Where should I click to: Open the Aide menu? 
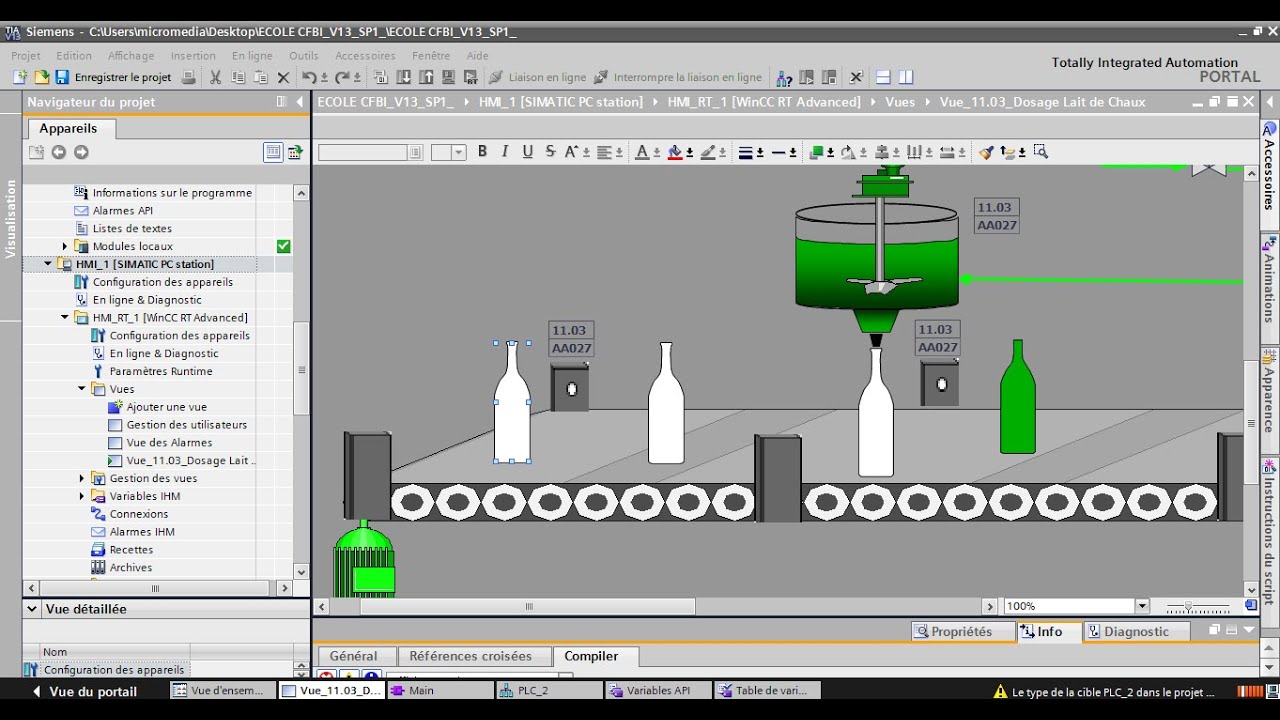tap(478, 56)
